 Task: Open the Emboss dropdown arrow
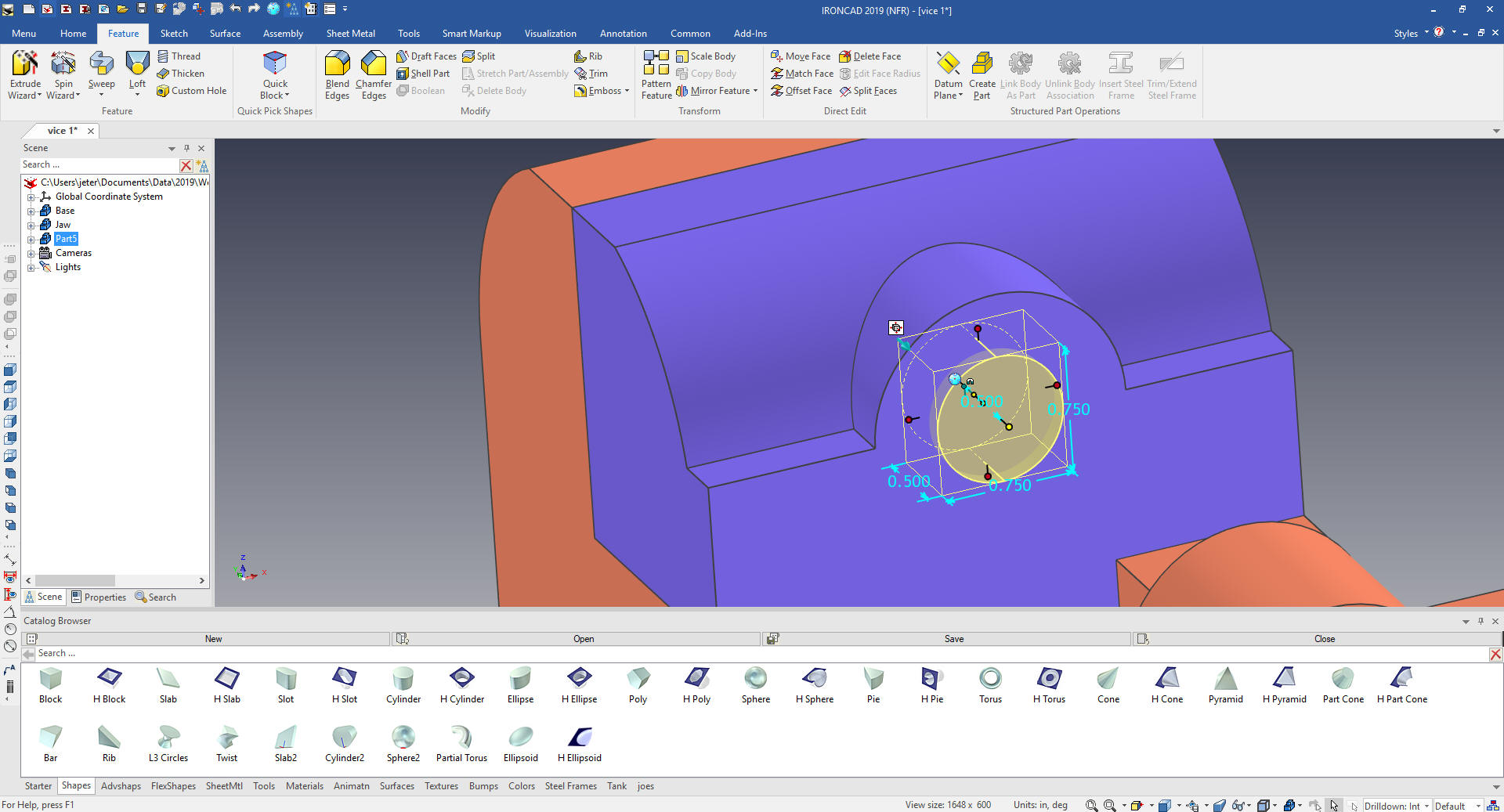point(627,91)
